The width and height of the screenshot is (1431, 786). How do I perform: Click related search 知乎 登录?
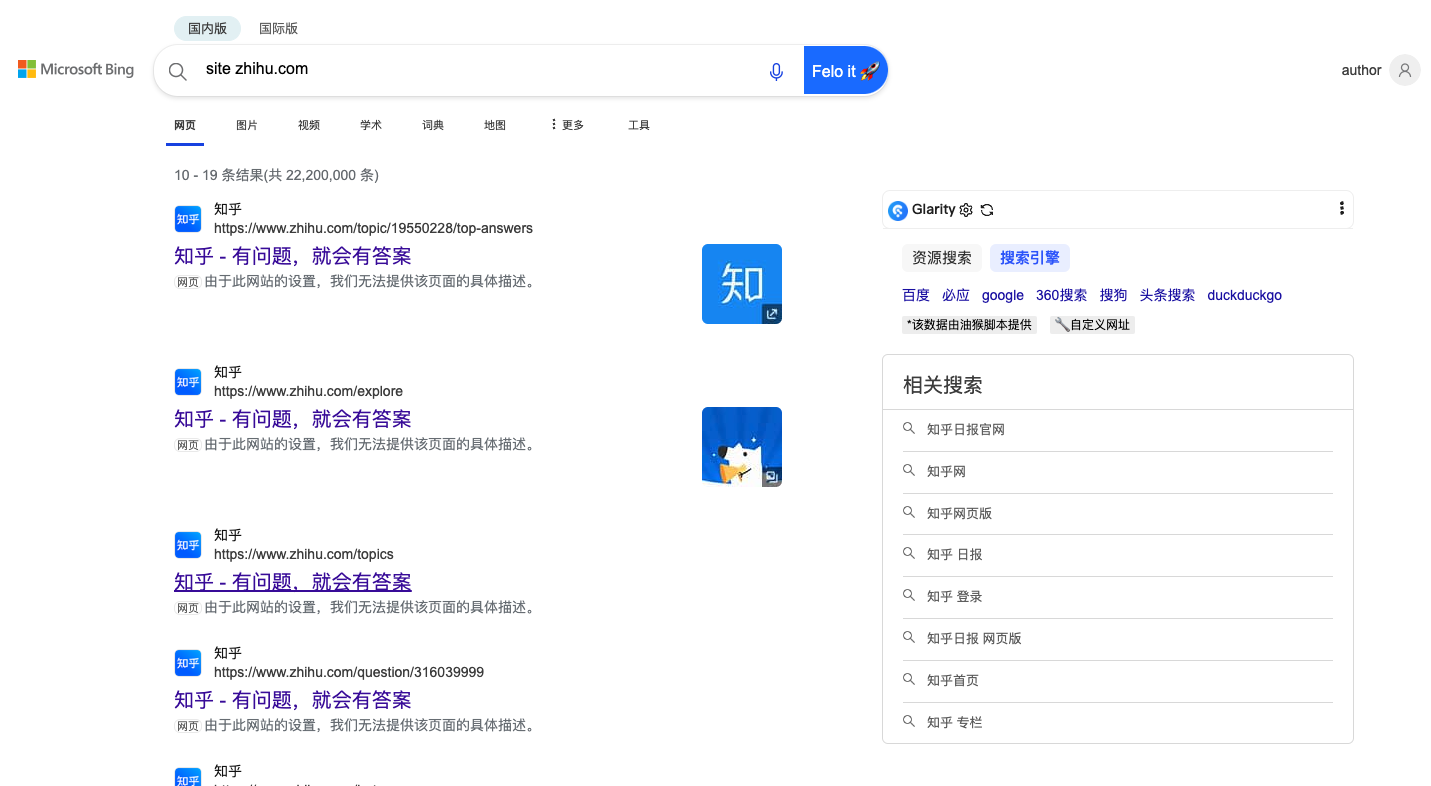(955, 596)
